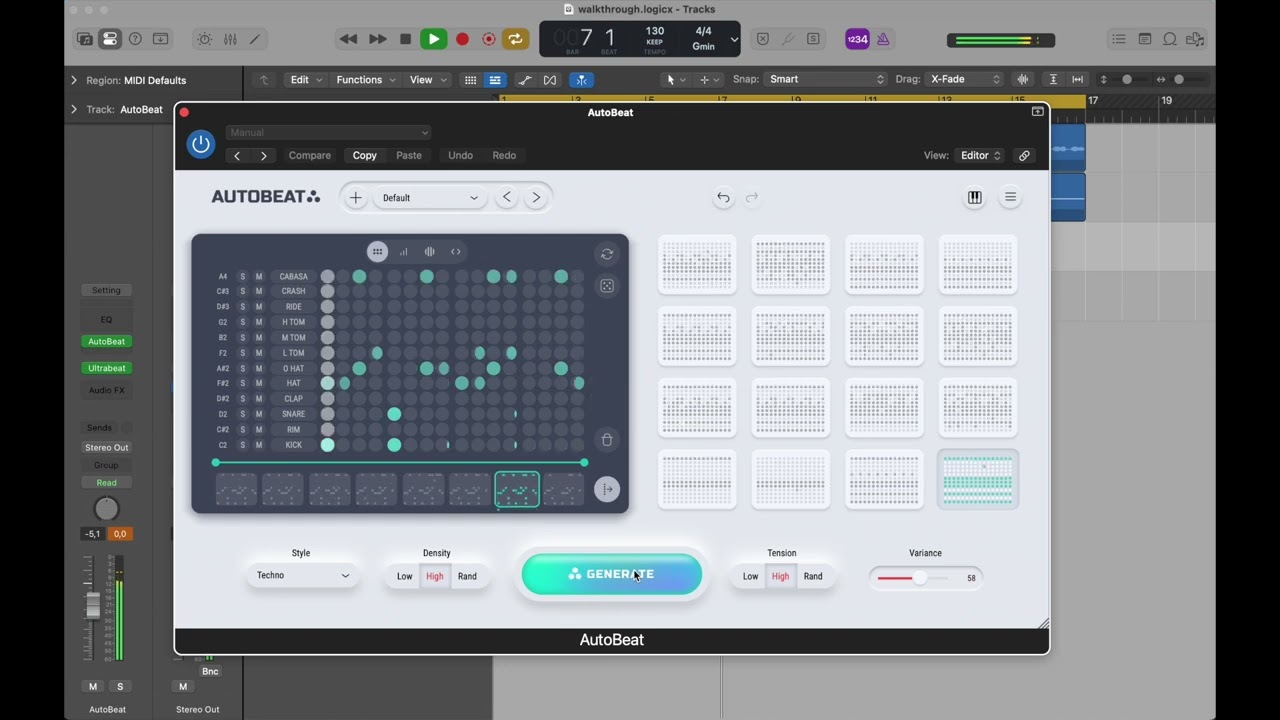Click Undo in plugin header
This screenshot has height=720, width=1280.
460,155
